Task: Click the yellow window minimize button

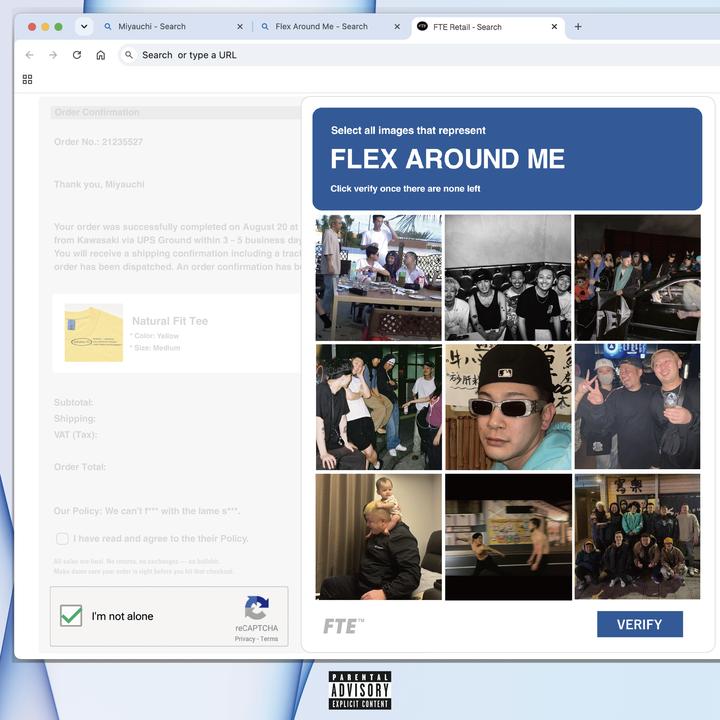Action: tap(45, 27)
